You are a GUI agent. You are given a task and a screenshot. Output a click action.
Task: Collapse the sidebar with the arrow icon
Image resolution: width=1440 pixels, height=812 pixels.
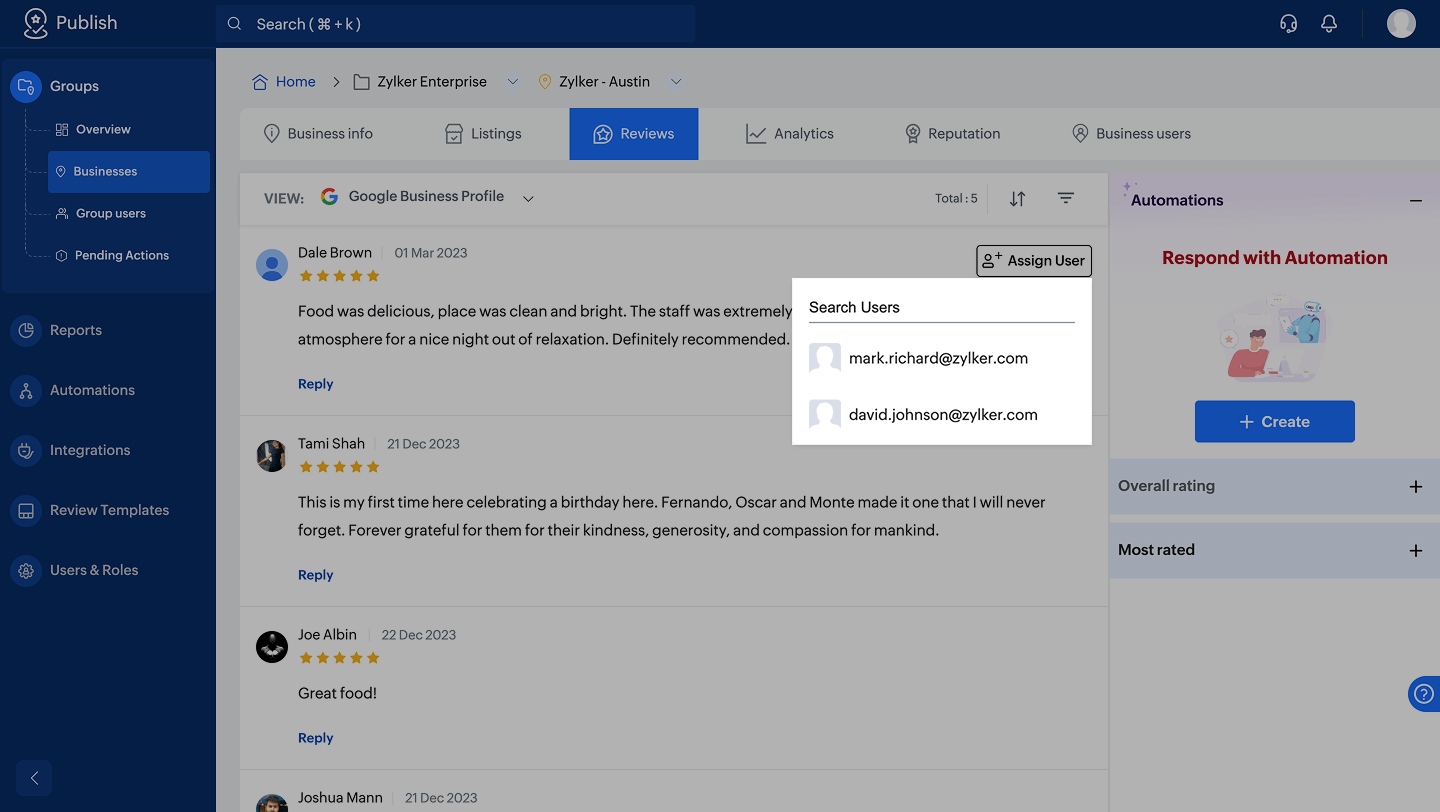click(x=34, y=778)
